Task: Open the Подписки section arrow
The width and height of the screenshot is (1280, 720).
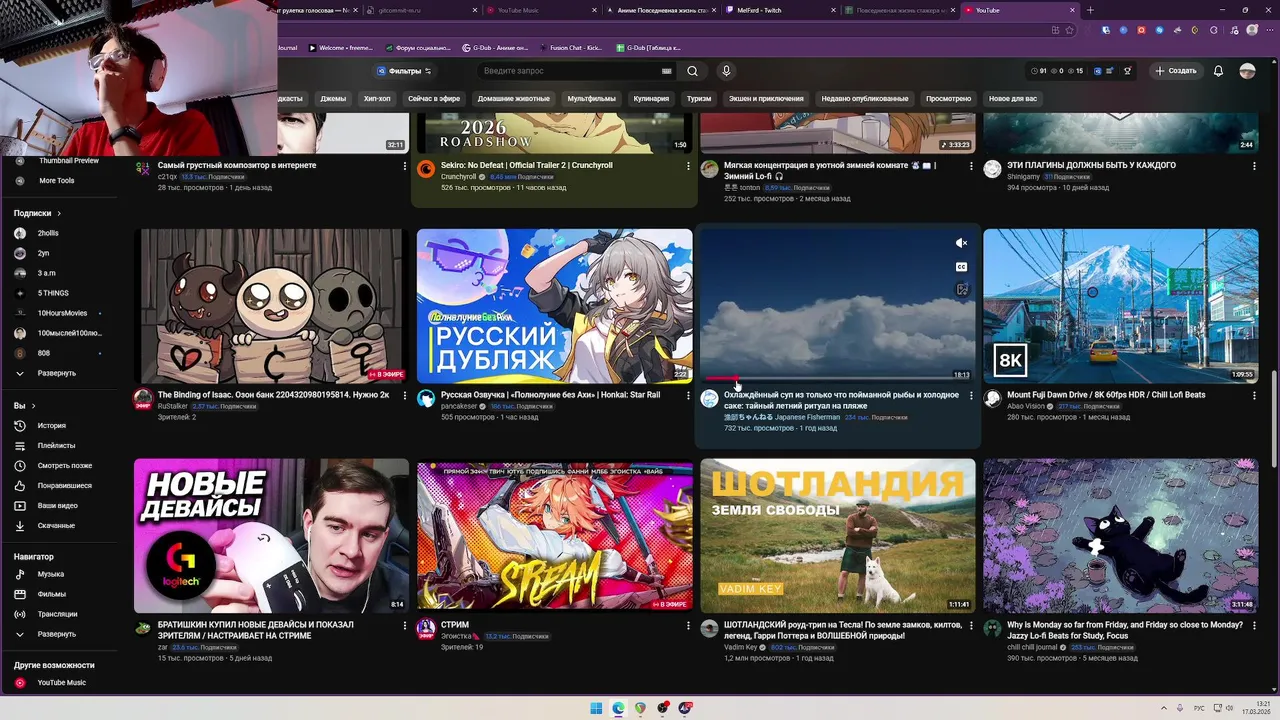Action: (x=59, y=213)
